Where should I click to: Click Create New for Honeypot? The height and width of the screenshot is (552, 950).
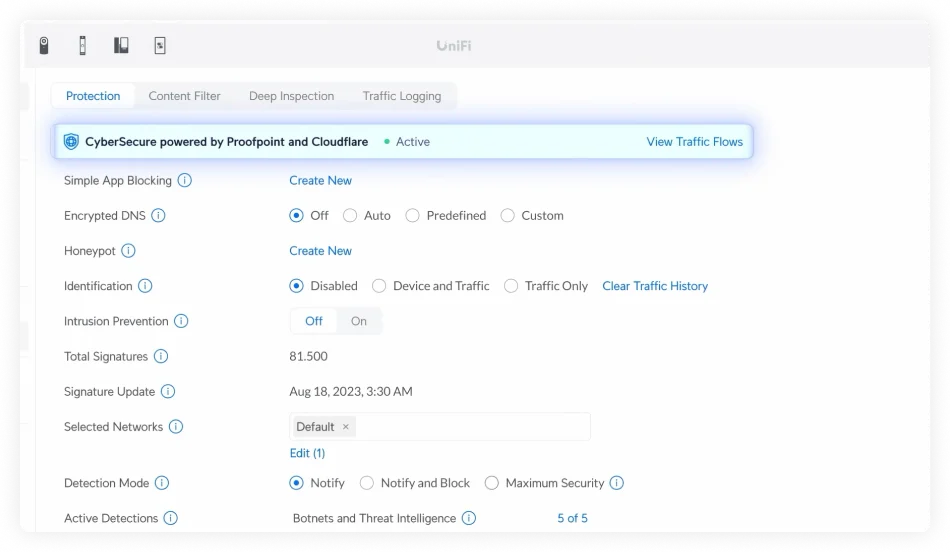pos(321,251)
